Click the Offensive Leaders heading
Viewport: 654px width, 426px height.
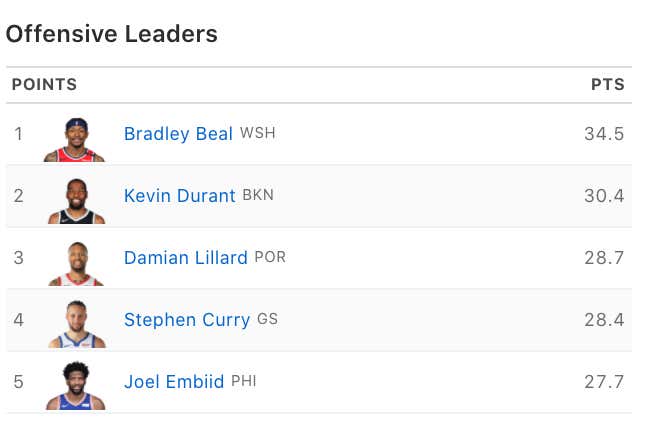pyautogui.click(x=111, y=34)
